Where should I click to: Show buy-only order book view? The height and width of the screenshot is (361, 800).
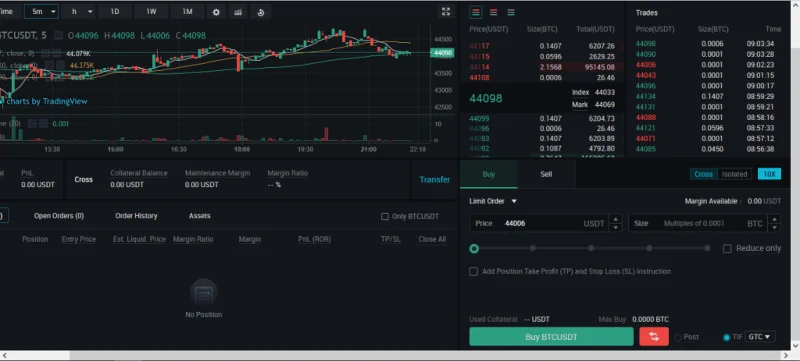(511, 12)
